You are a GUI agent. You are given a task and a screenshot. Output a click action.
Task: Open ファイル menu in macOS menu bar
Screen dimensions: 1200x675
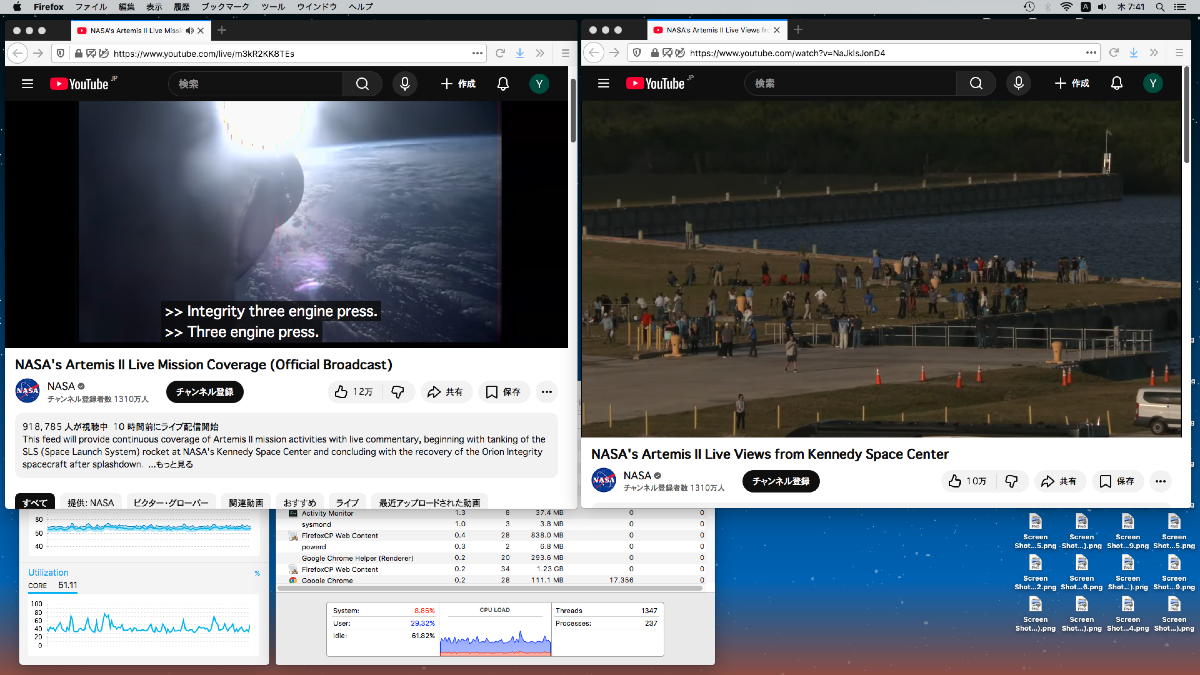tap(91, 6)
